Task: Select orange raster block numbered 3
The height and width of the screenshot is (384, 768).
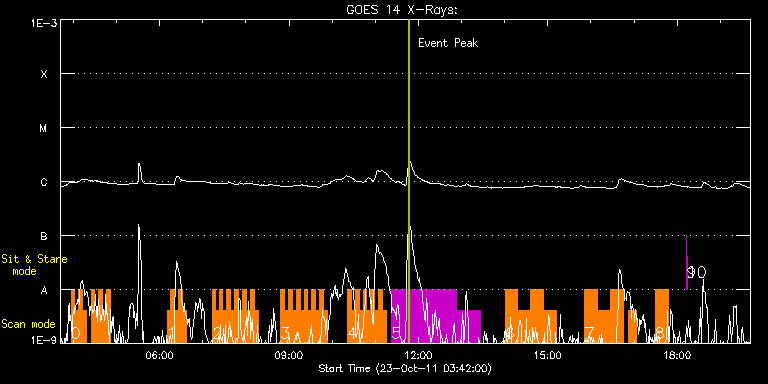Action: (304, 316)
